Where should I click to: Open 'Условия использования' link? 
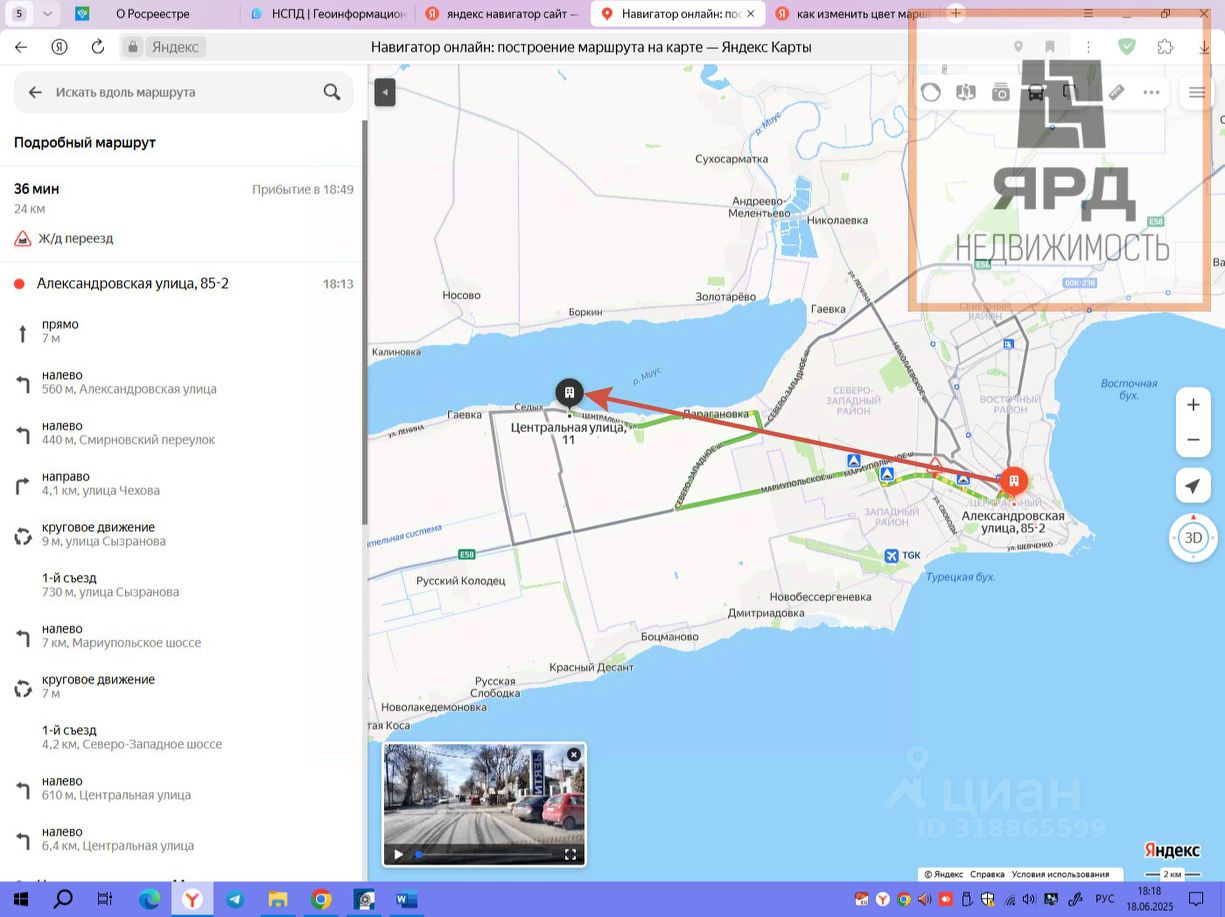(x=1060, y=874)
